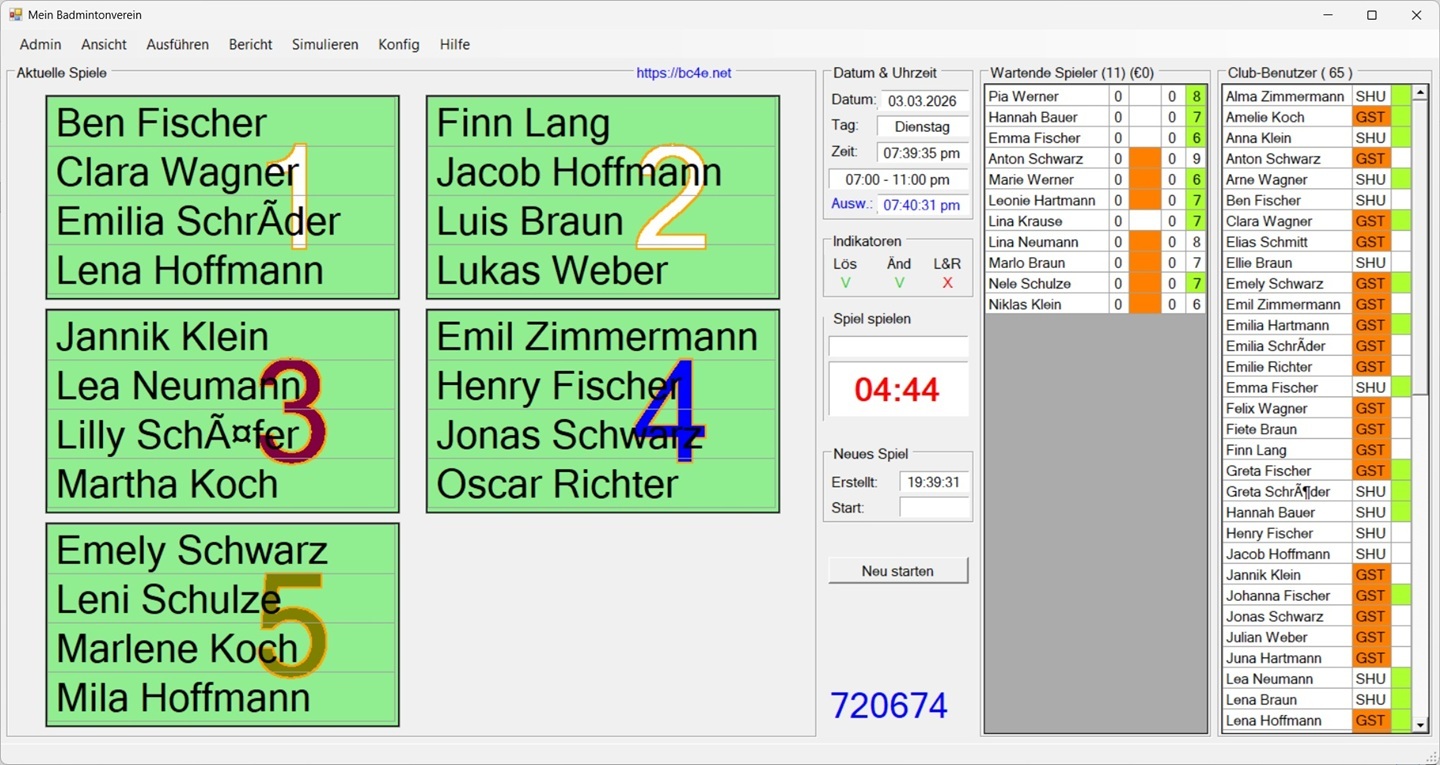The width and height of the screenshot is (1440, 765).
Task: Click the app icon in title bar
Action: pyautogui.click(x=15, y=15)
